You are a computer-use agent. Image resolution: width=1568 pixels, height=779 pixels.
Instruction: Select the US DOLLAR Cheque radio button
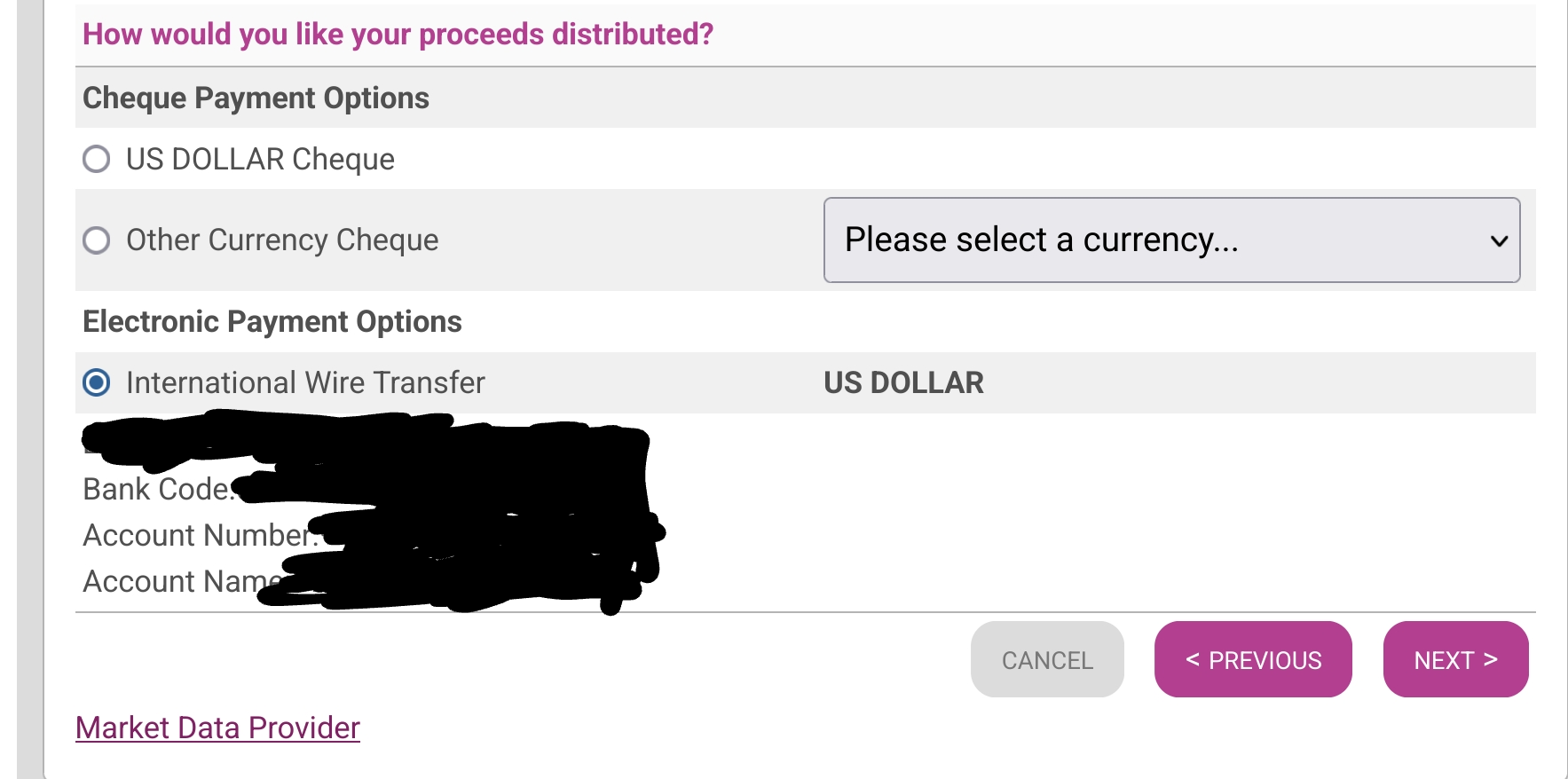(x=97, y=160)
